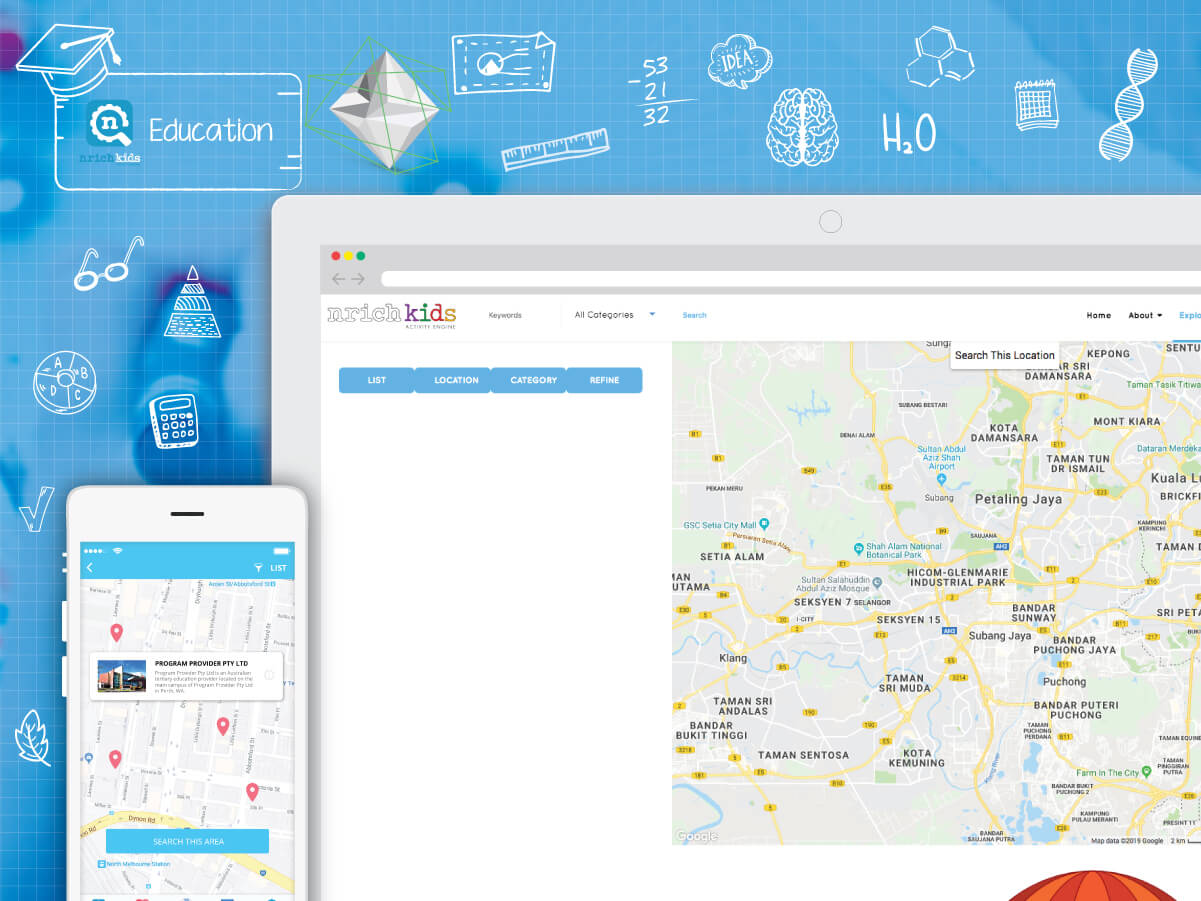
Task: Click the KOTA DAMANSARA map label
Action: tap(1004, 433)
